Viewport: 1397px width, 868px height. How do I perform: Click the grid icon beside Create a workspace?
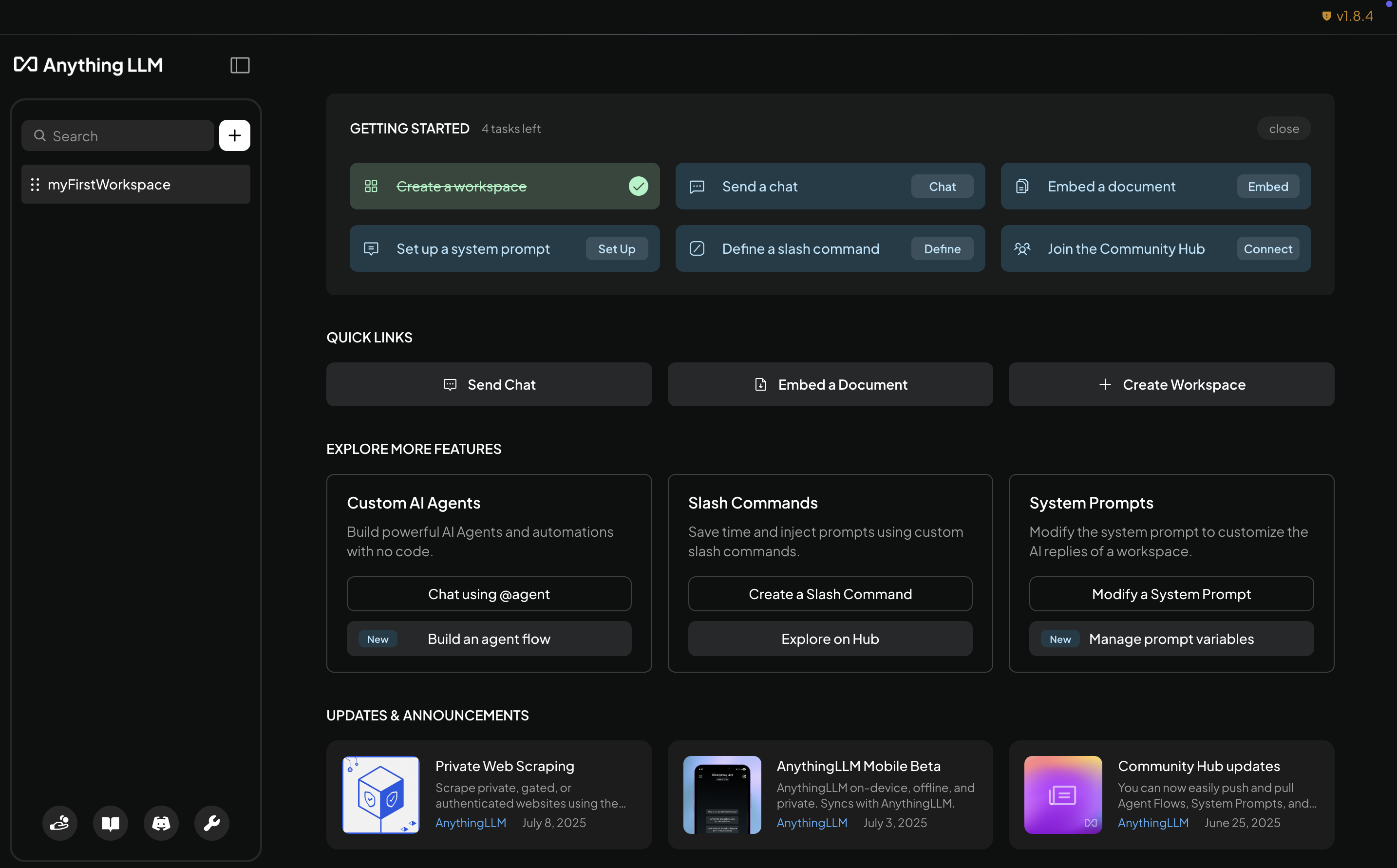[371, 186]
